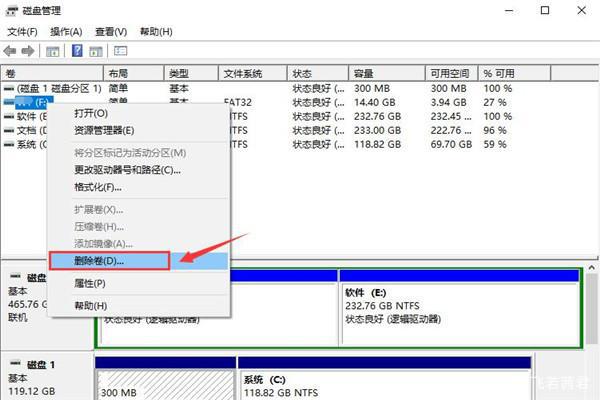Choose 打开(O) from context menu
Viewport: 600px width, 400px height.
(x=91, y=113)
